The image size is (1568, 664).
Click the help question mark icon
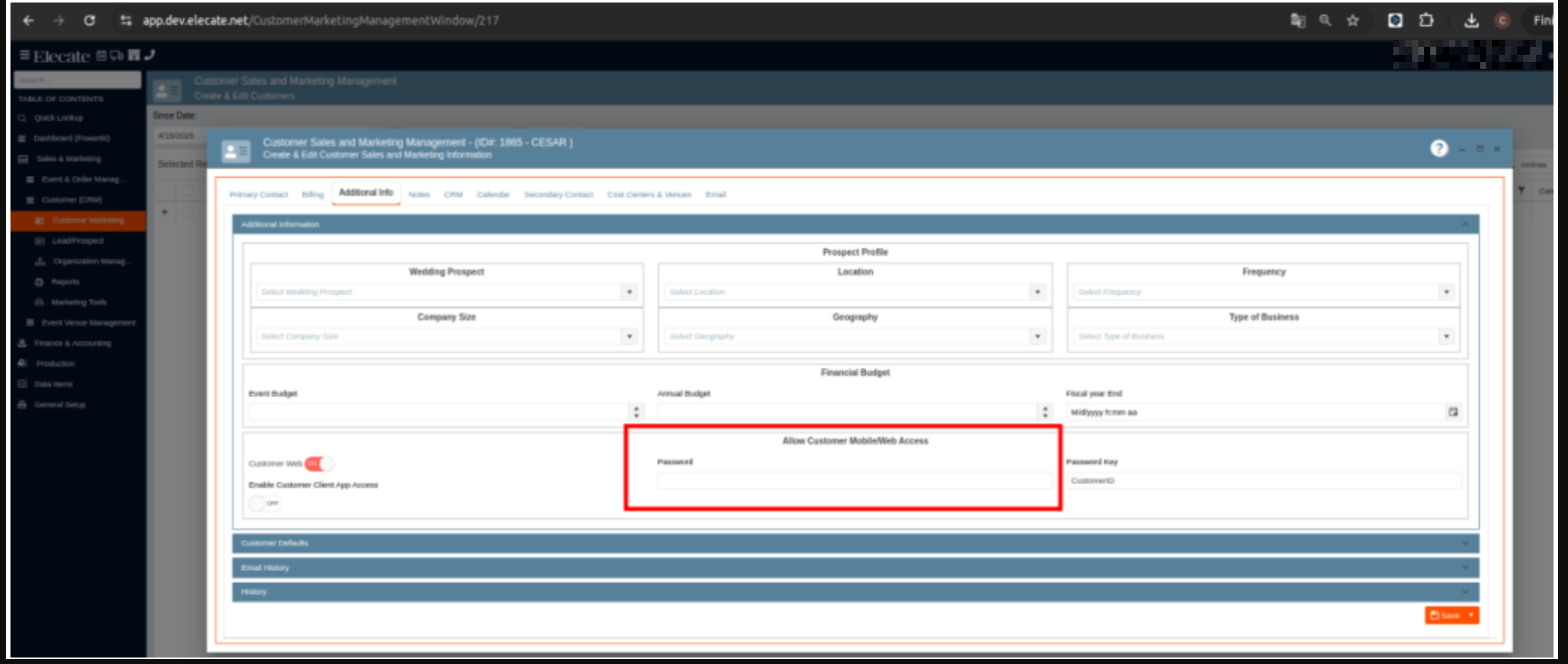1438,149
